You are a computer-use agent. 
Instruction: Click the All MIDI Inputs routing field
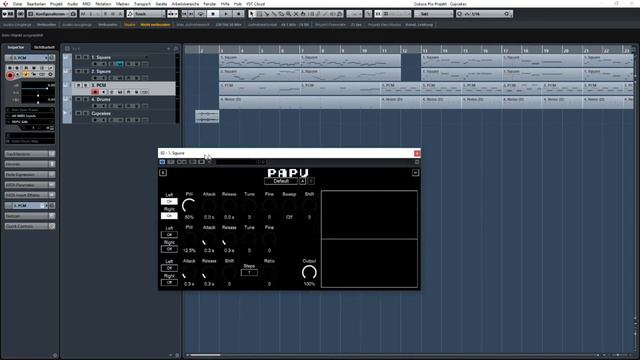(30, 116)
